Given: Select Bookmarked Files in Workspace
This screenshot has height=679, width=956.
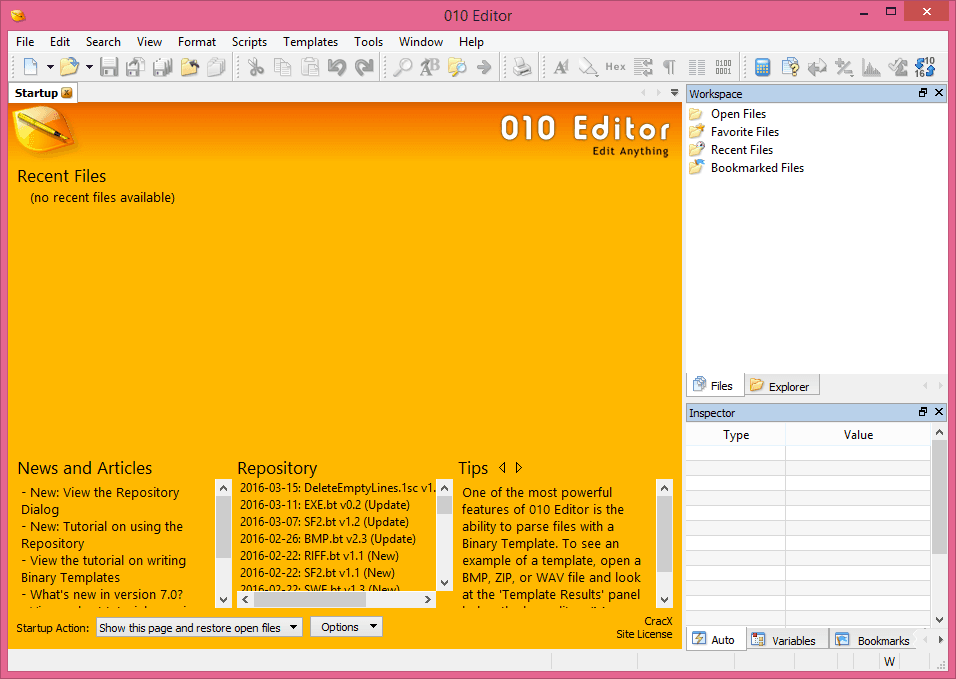Looking at the screenshot, I should (746, 168).
